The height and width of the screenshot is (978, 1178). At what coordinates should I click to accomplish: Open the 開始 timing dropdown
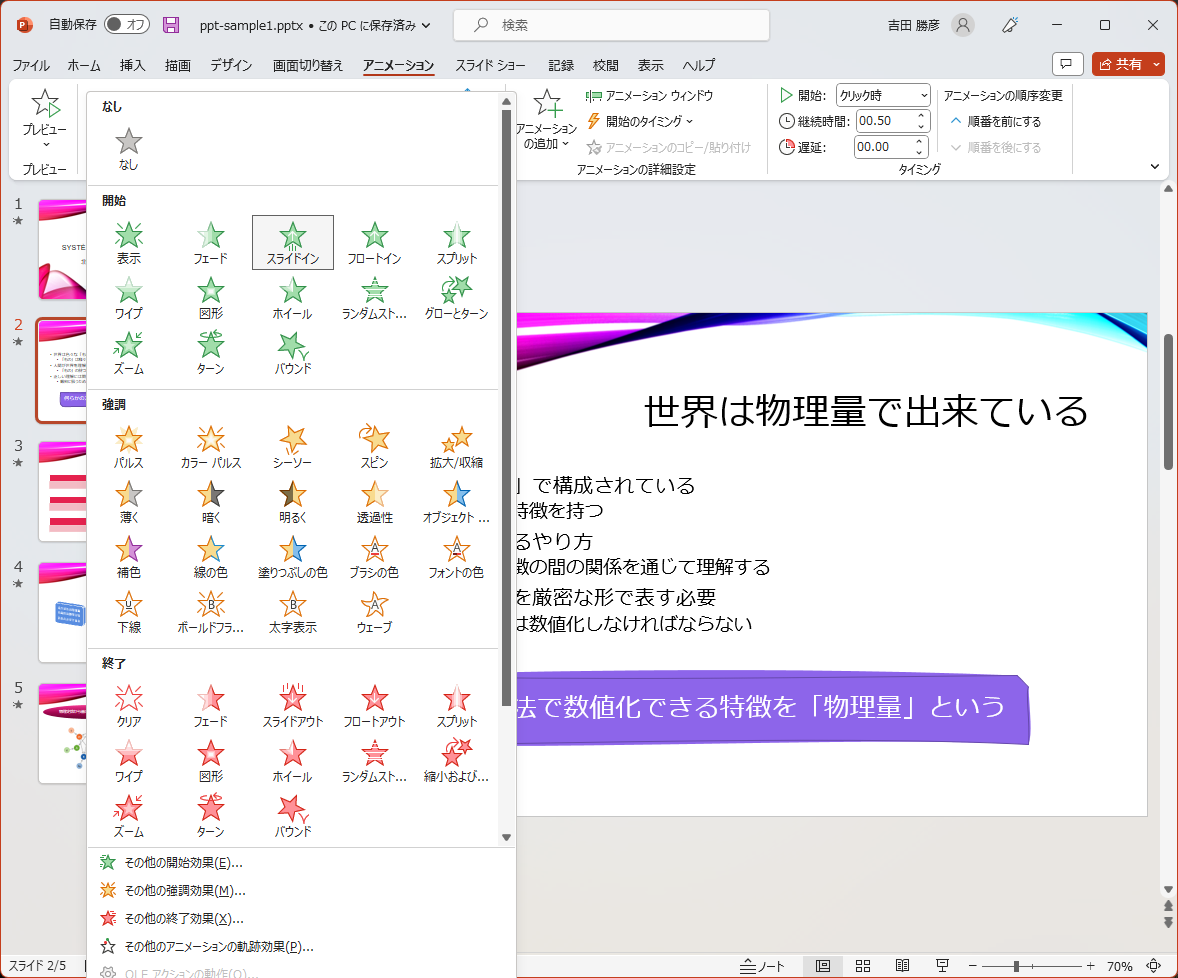(883, 95)
